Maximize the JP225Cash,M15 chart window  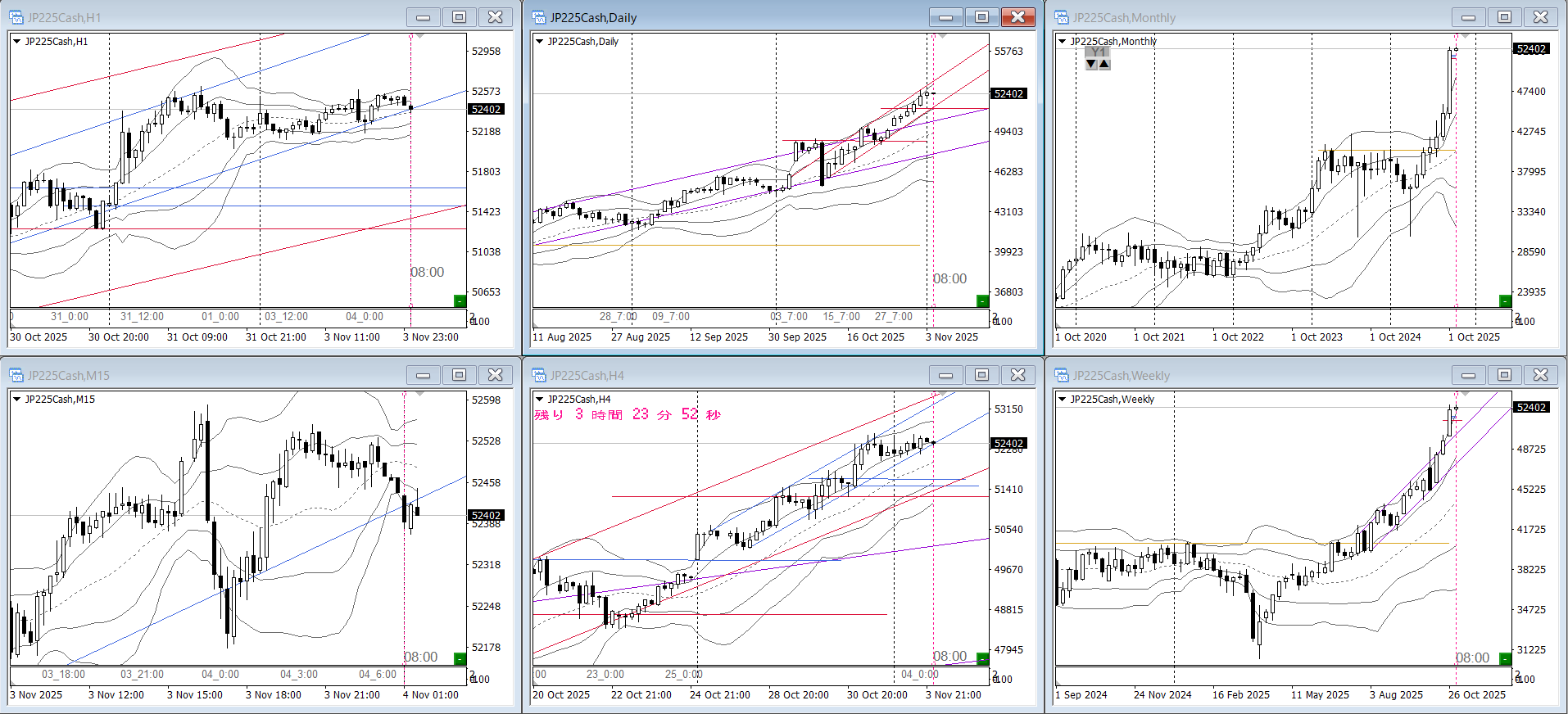click(459, 375)
